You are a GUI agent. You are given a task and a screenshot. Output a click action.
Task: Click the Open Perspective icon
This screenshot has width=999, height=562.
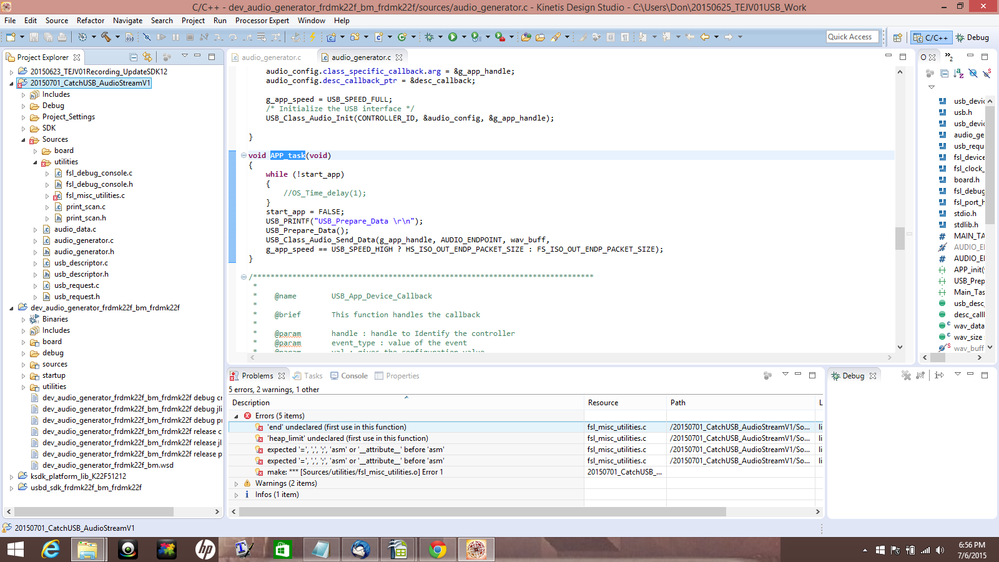pyautogui.click(x=897, y=38)
